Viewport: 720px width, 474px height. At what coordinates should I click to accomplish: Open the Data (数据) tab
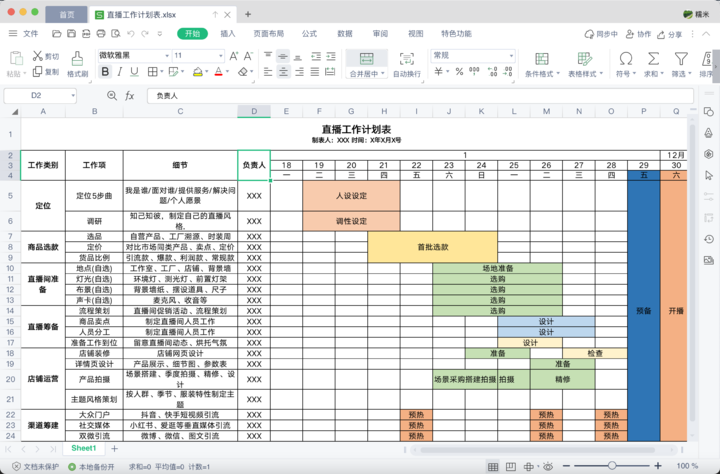344,34
